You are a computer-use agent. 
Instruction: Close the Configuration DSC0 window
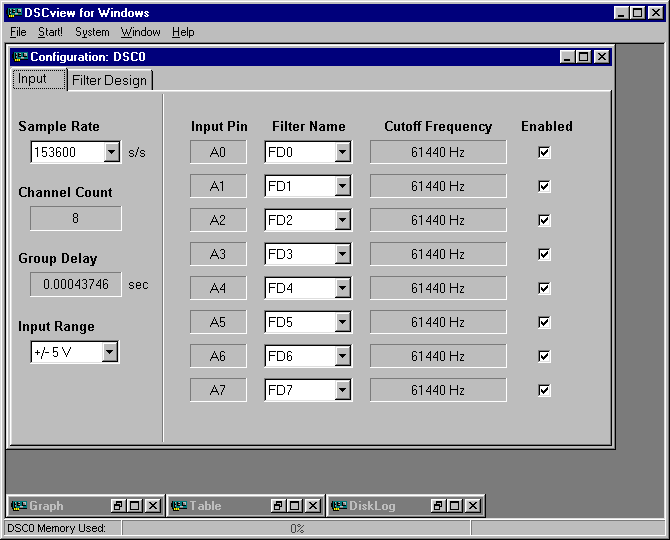602,57
